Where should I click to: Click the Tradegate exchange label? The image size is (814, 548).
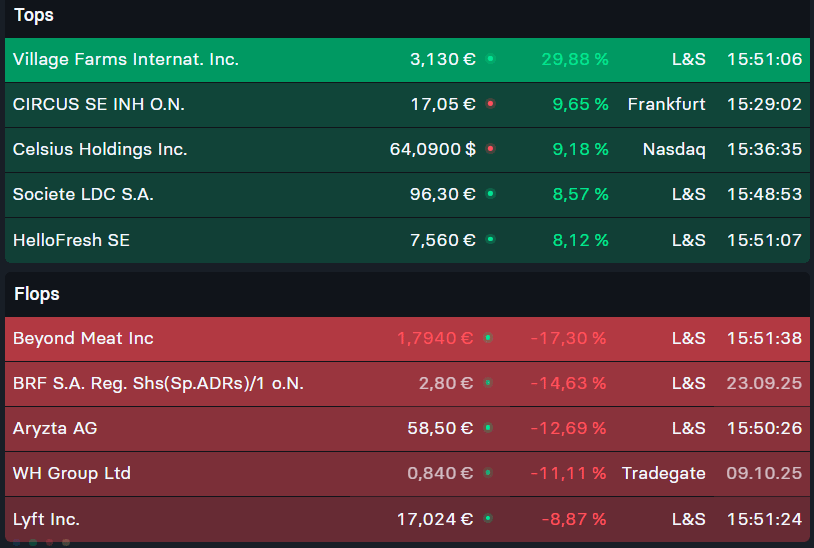(x=664, y=473)
